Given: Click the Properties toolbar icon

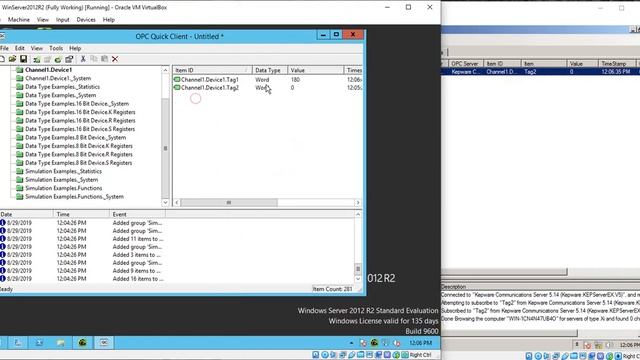Looking at the screenshot, I should coord(69,59).
